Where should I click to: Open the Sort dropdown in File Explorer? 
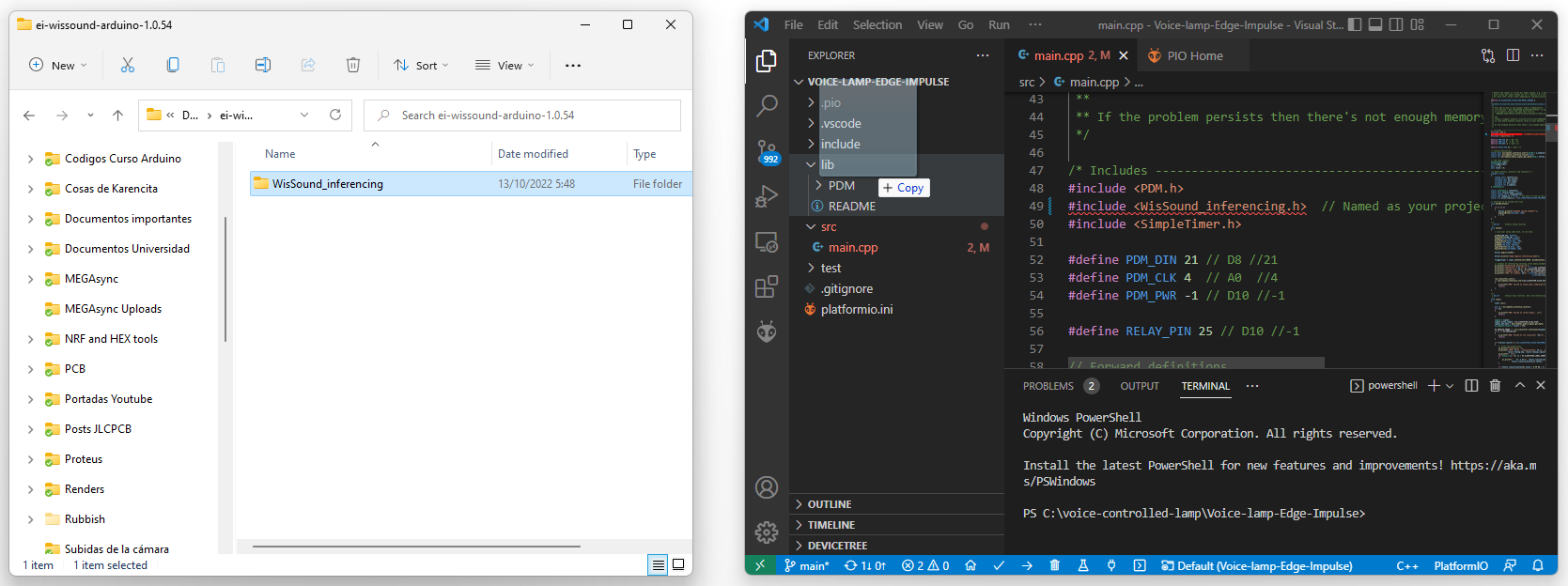point(421,65)
